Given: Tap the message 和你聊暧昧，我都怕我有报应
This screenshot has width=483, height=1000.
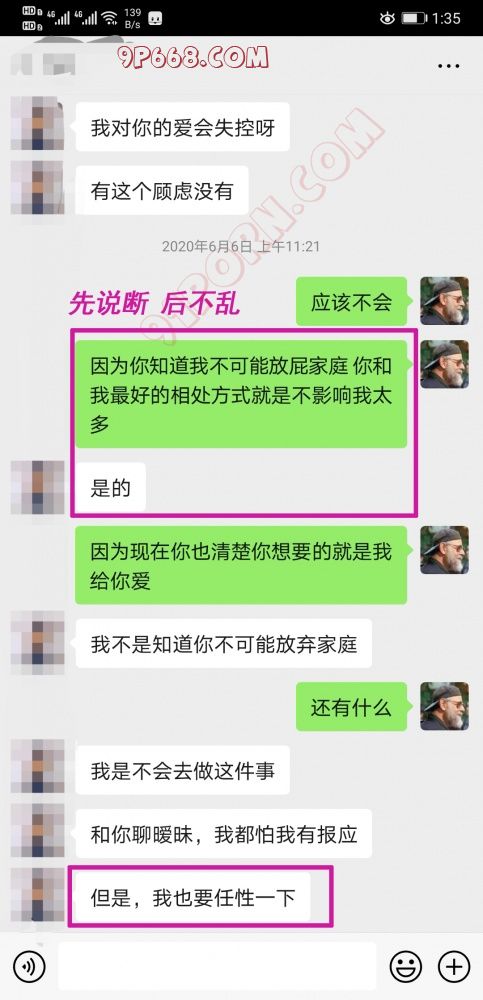Looking at the screenshot, I should coord(223,834).
